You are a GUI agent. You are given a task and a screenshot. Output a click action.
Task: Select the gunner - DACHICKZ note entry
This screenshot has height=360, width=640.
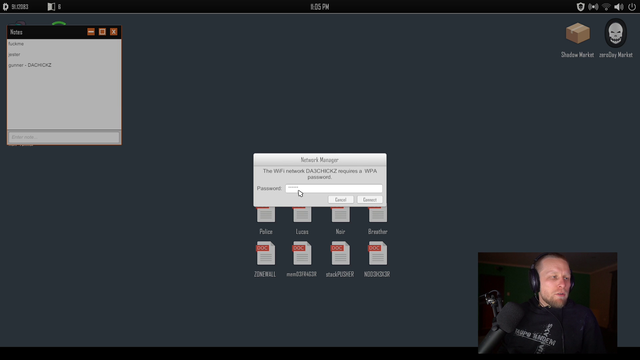coord(30,65)
